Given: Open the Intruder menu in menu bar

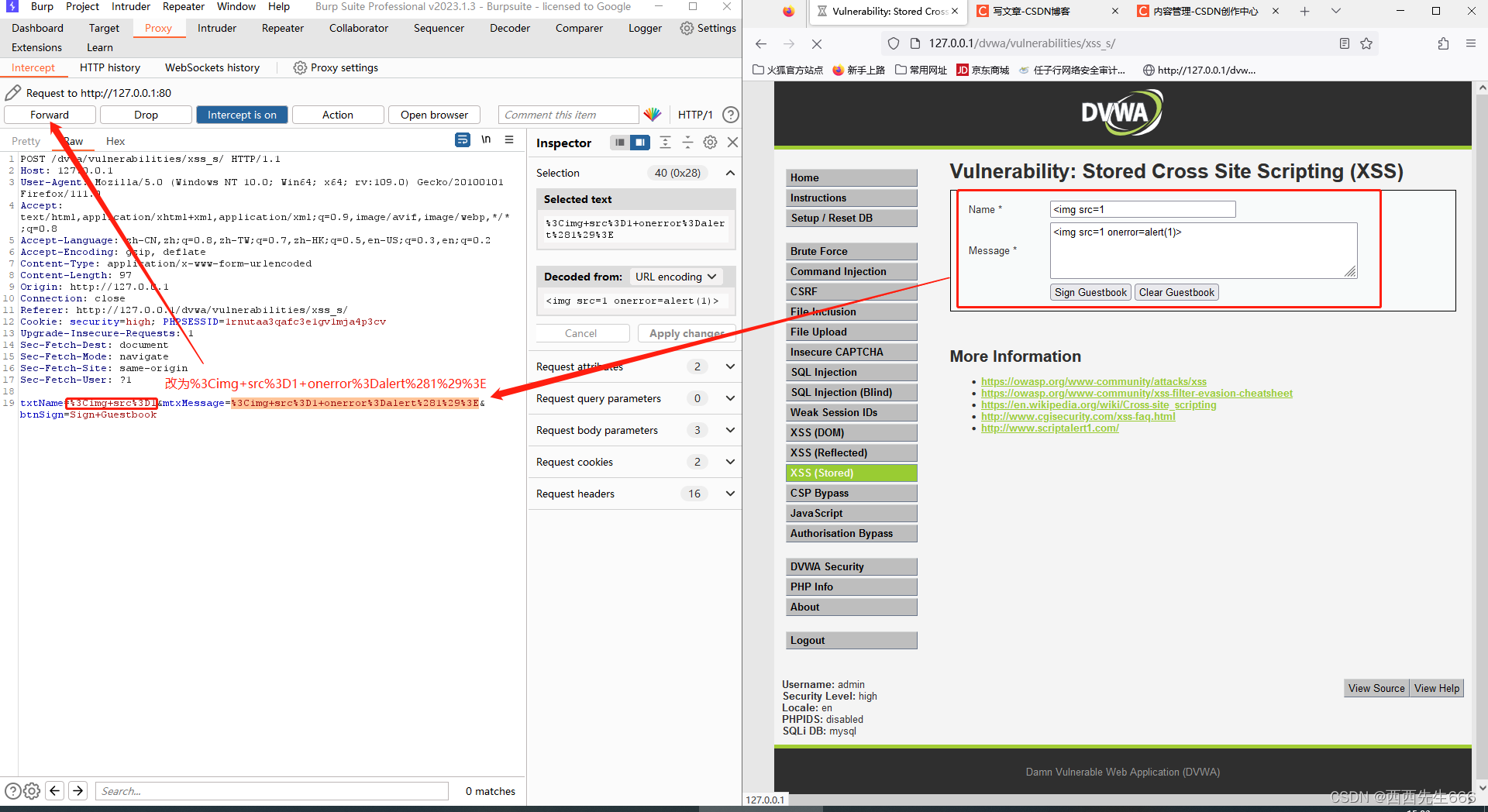Looking at the screenshot, I should (x=131, y=6).
